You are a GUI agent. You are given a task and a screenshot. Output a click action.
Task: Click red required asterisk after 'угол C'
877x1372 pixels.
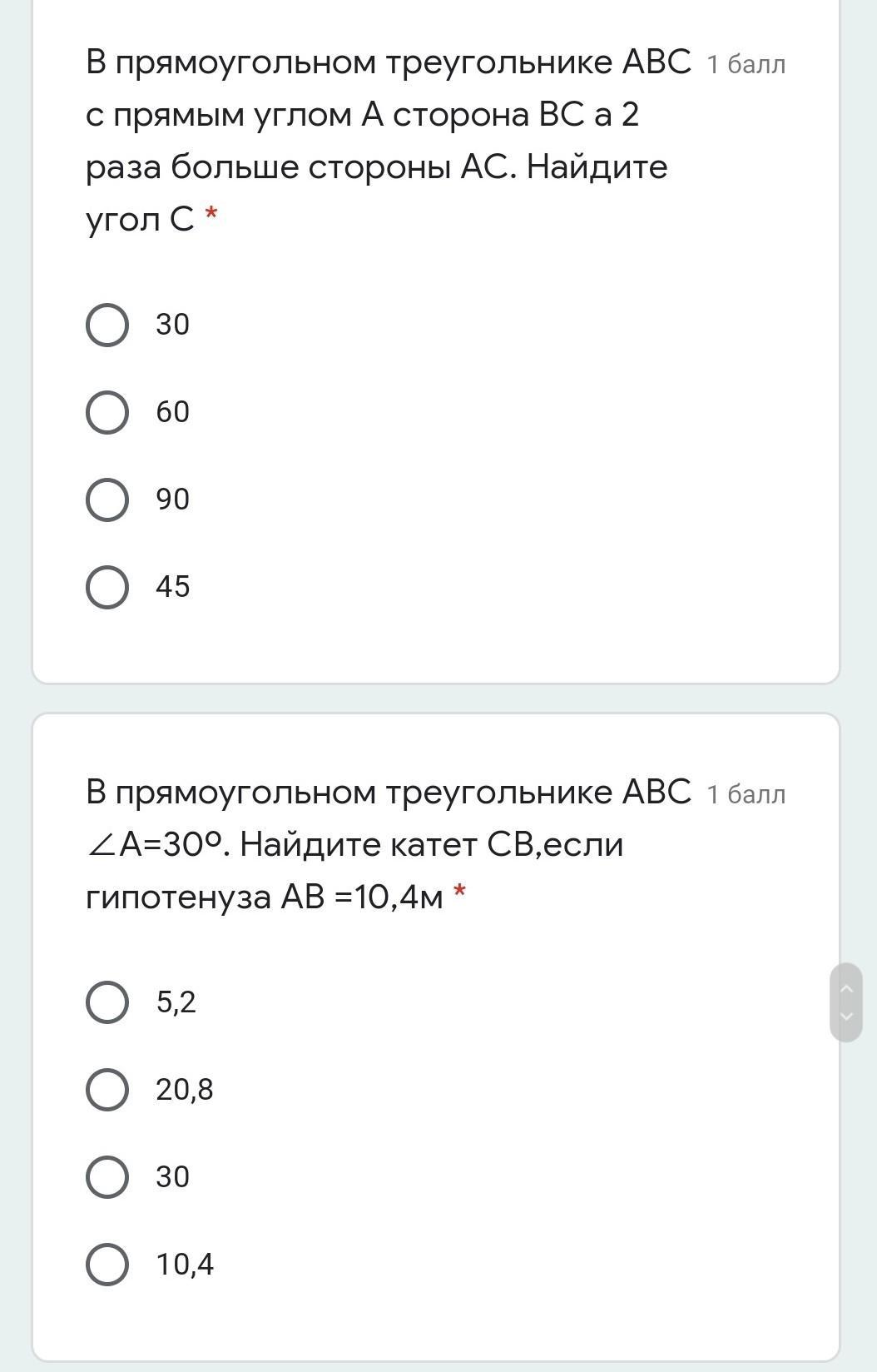pyautogui.click(x=211, y=216)
